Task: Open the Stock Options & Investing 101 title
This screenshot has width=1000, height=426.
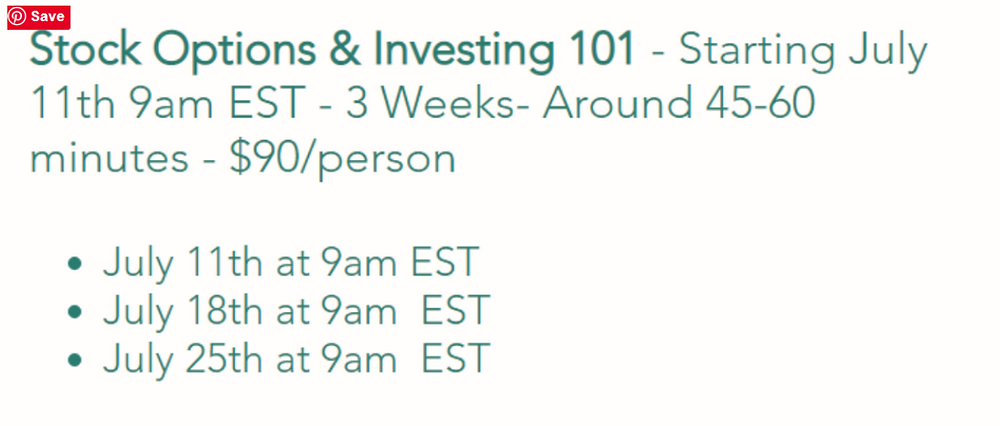Action: coord(332,50)
